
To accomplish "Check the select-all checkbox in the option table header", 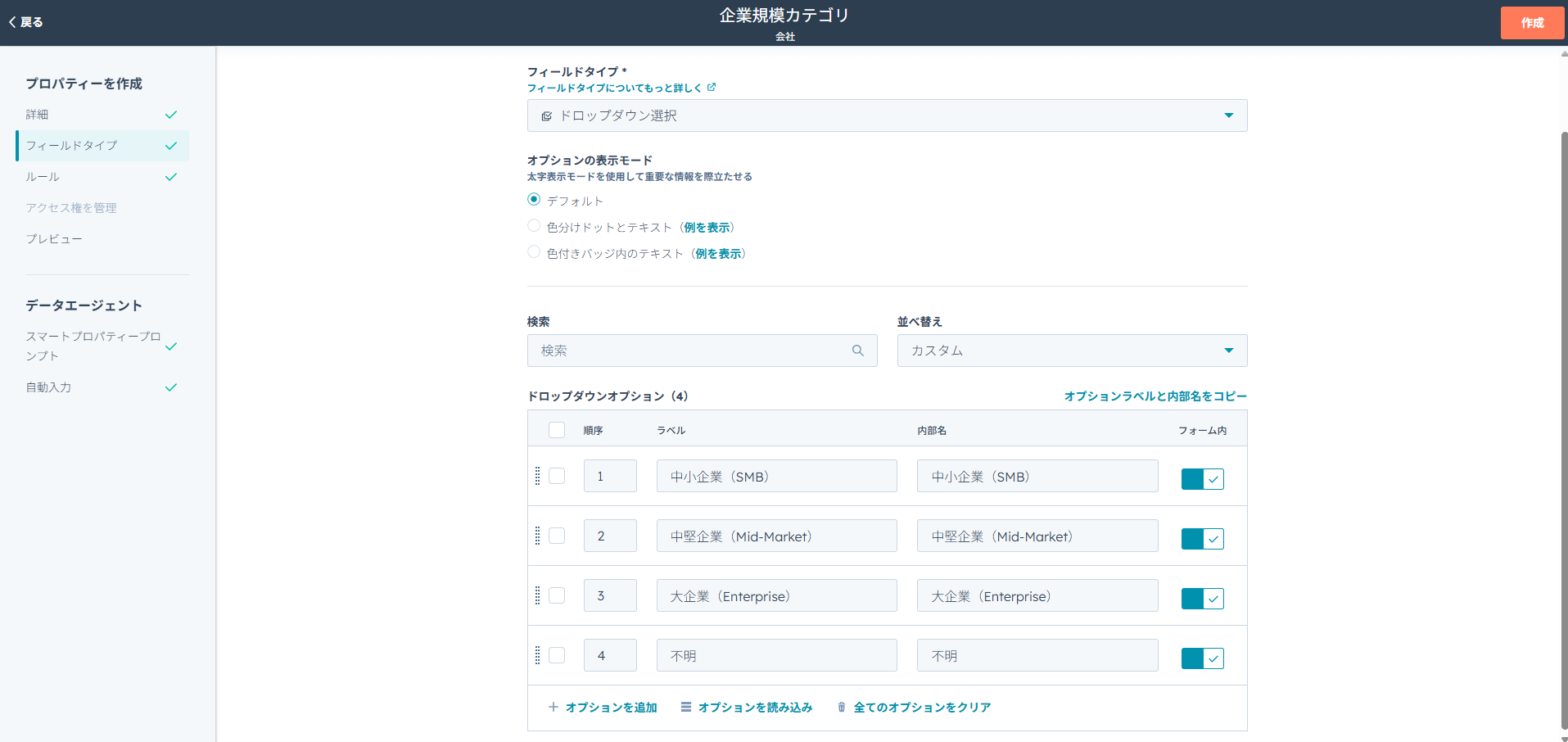I will [557, 429].
